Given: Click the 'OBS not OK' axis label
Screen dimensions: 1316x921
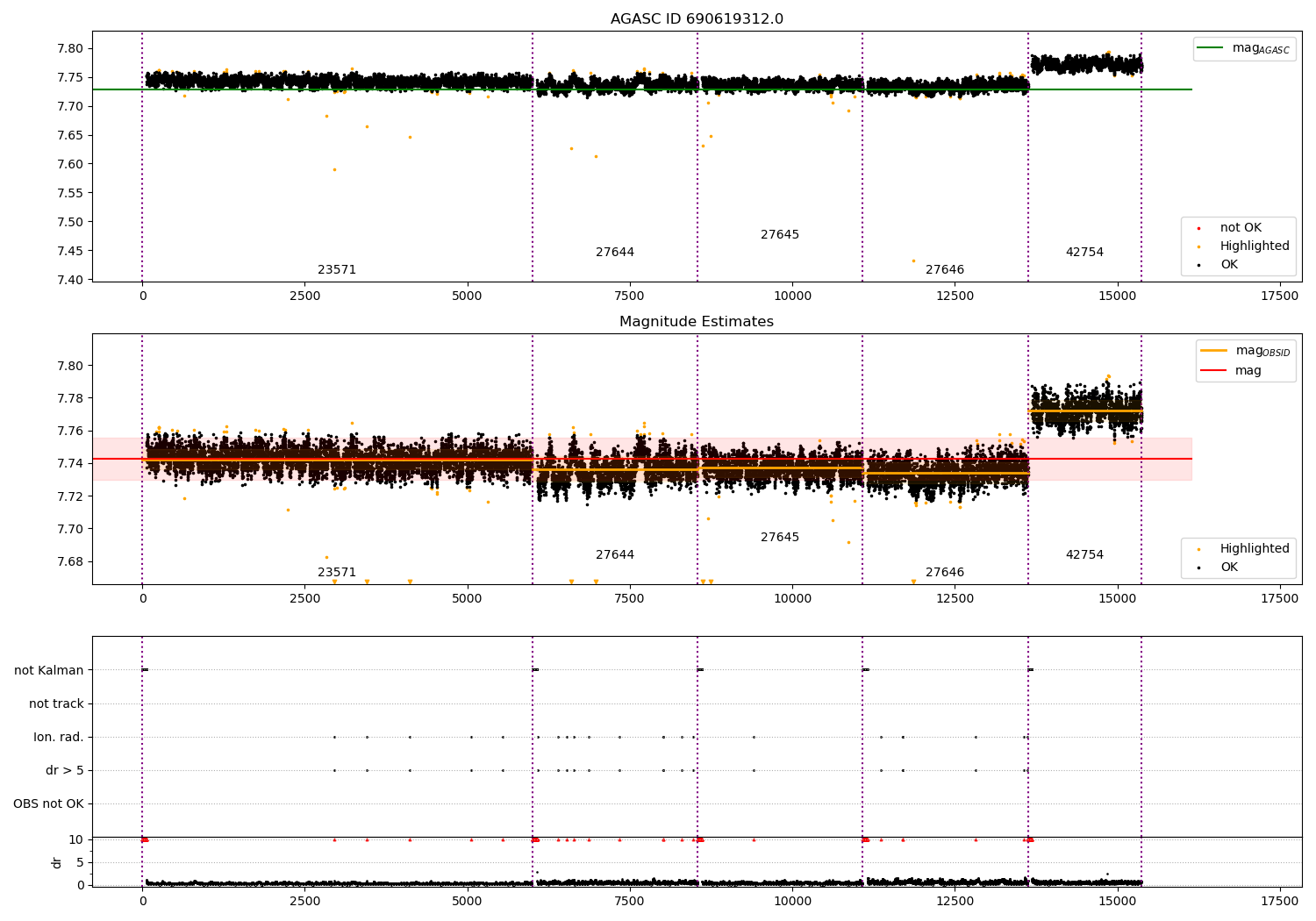Looking at the screenshot, I should click(49, 804).
